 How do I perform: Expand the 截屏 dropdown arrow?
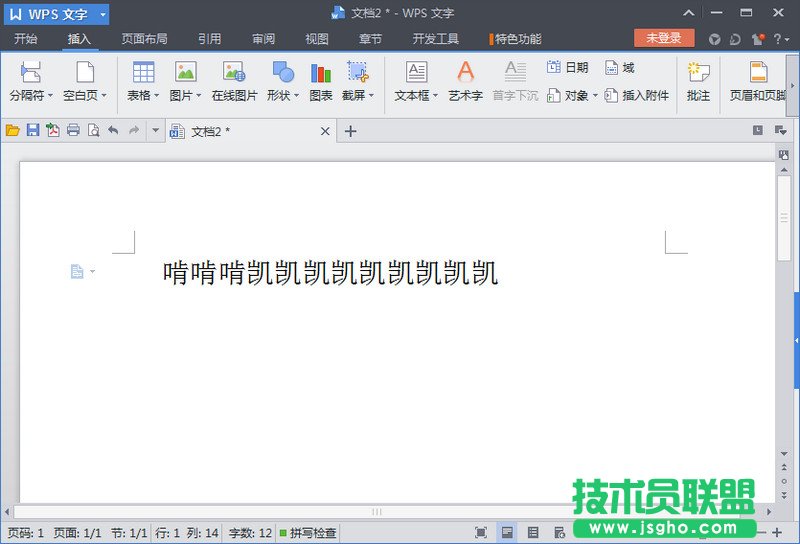pyautogui.click(x=371, y=95)
